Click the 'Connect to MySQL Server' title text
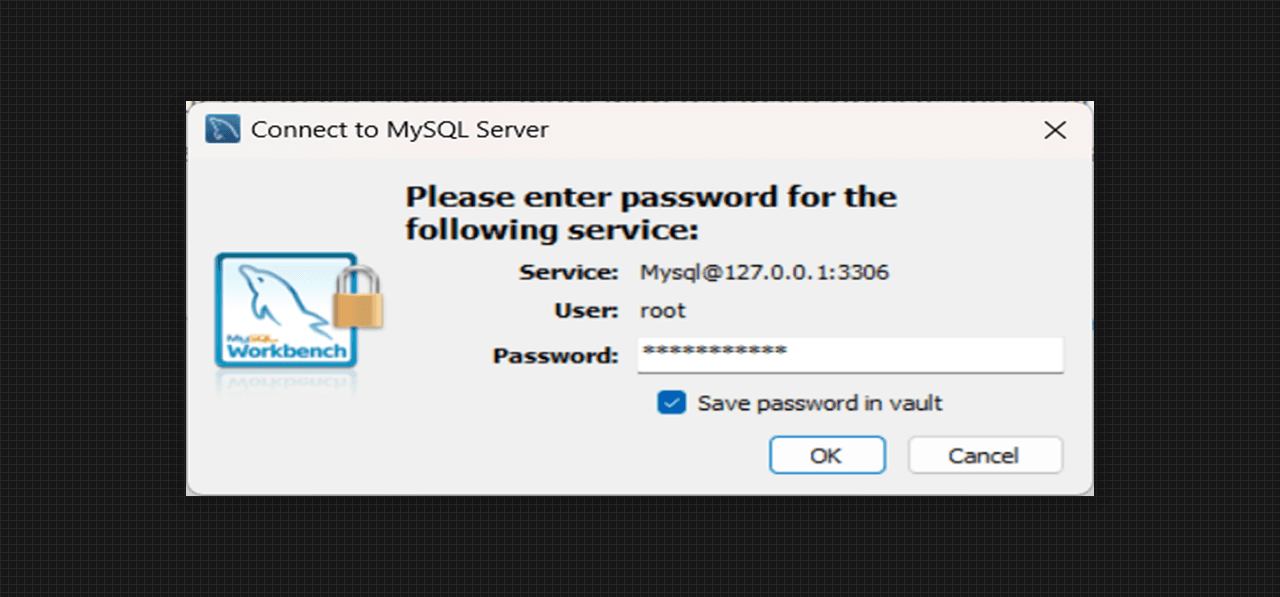1280x597 pixels. [x=399, y=130]
